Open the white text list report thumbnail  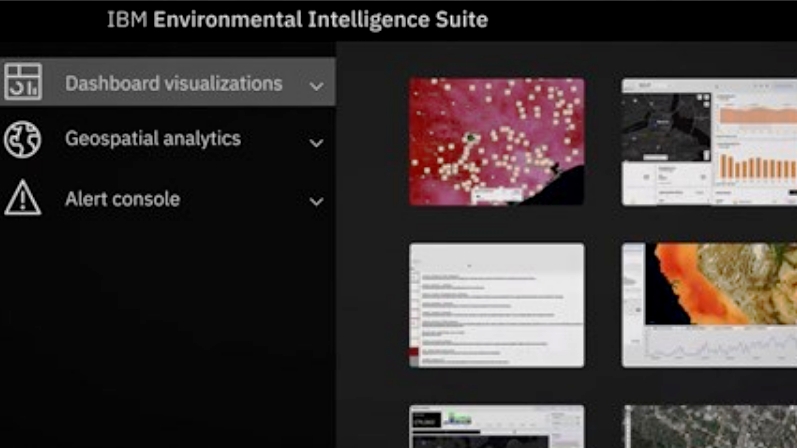coord(496,304)
